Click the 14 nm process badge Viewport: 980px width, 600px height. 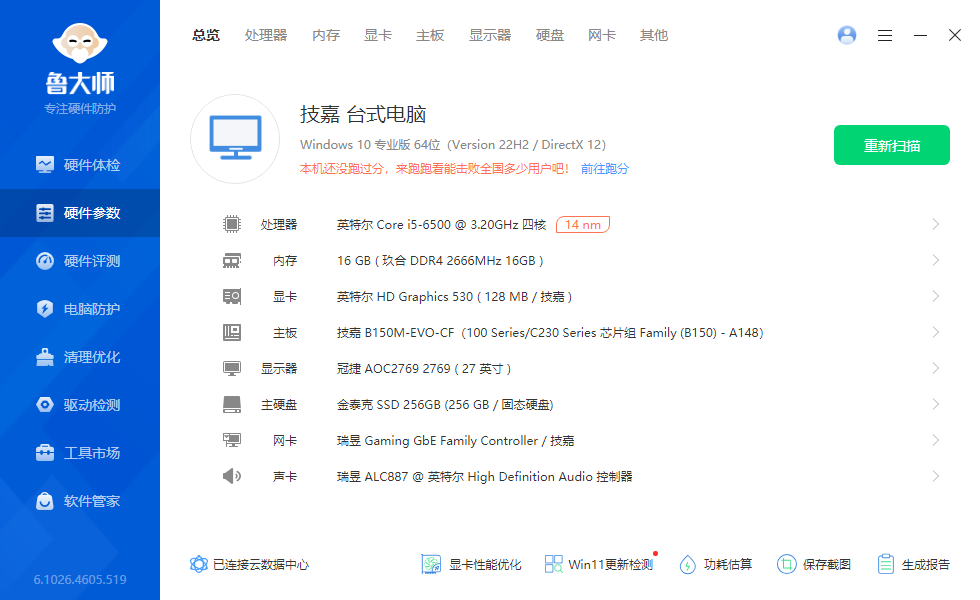[x=582, y=224]
